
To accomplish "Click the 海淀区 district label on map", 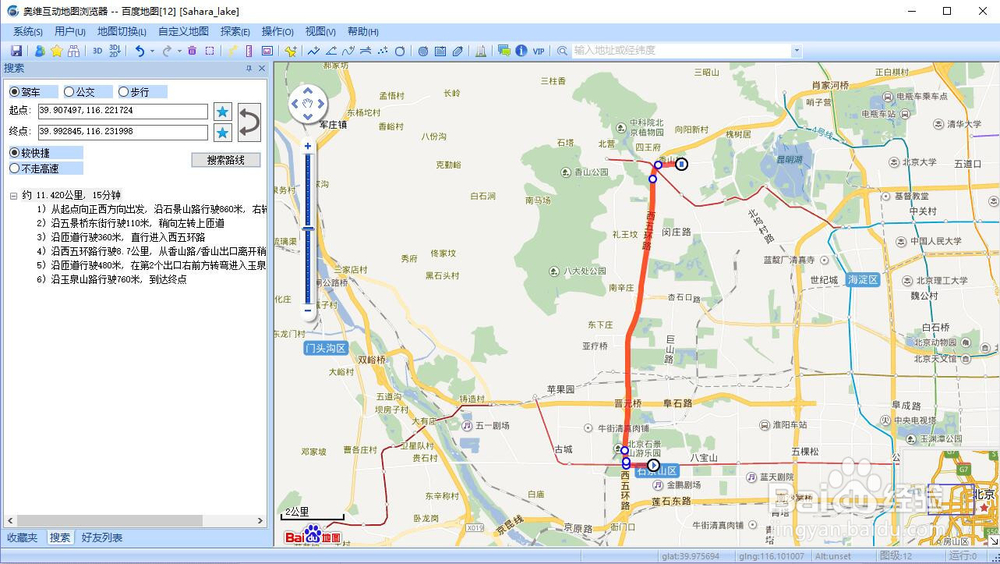I will (x=863, y=279).
